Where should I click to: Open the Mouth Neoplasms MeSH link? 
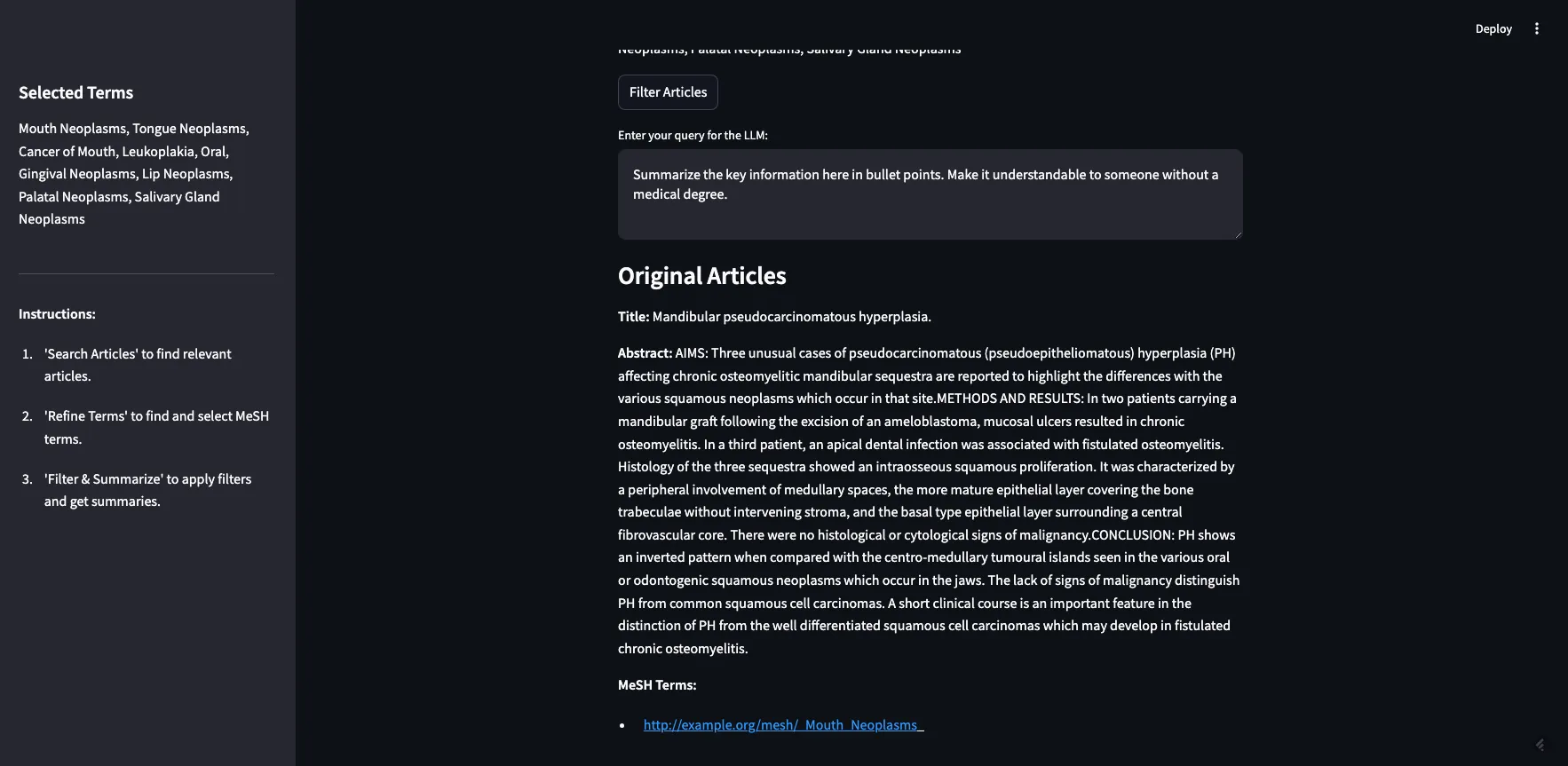pyautogui.click(x=783, y=725)
